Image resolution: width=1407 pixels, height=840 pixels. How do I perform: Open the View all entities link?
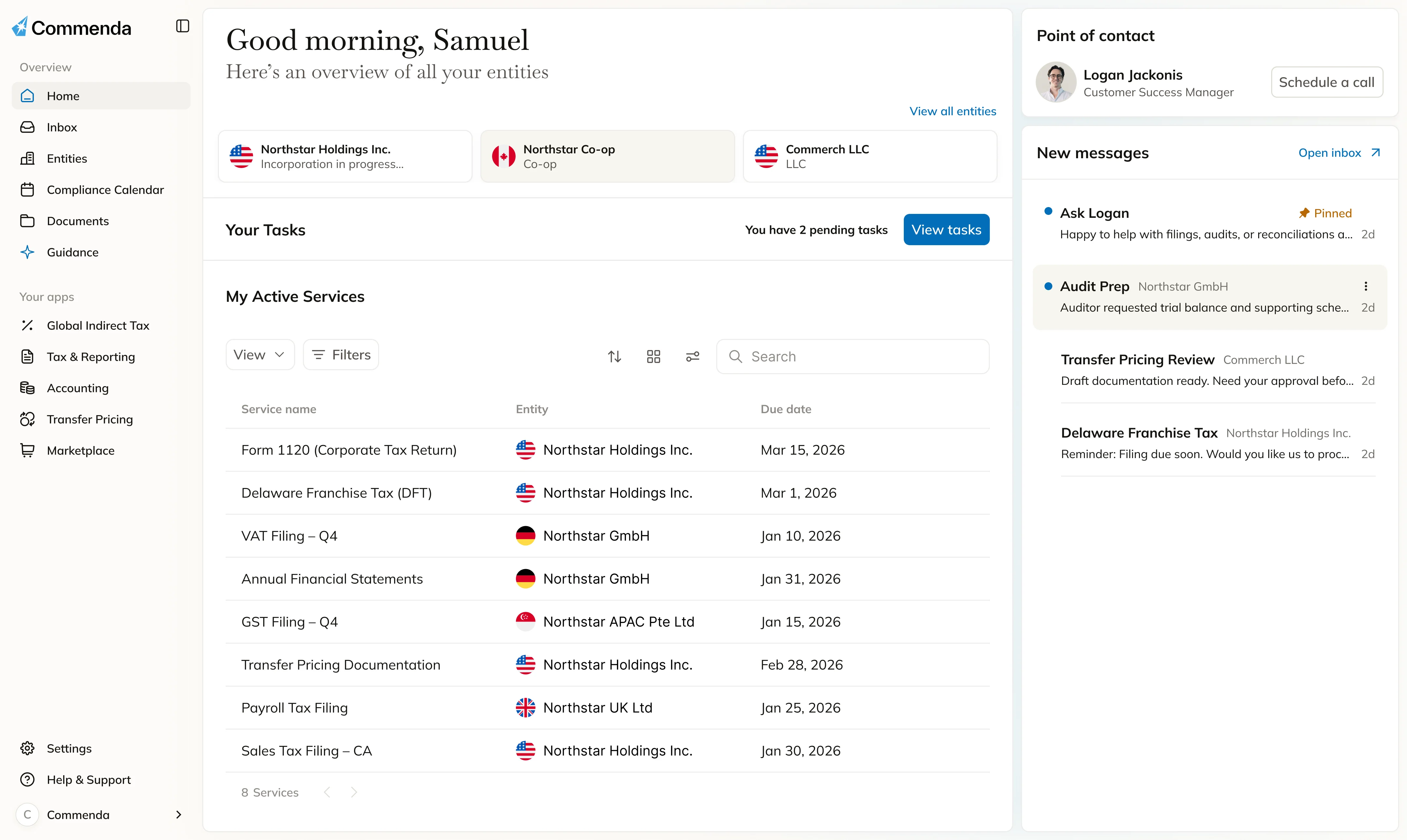click(x=953, y=111)
